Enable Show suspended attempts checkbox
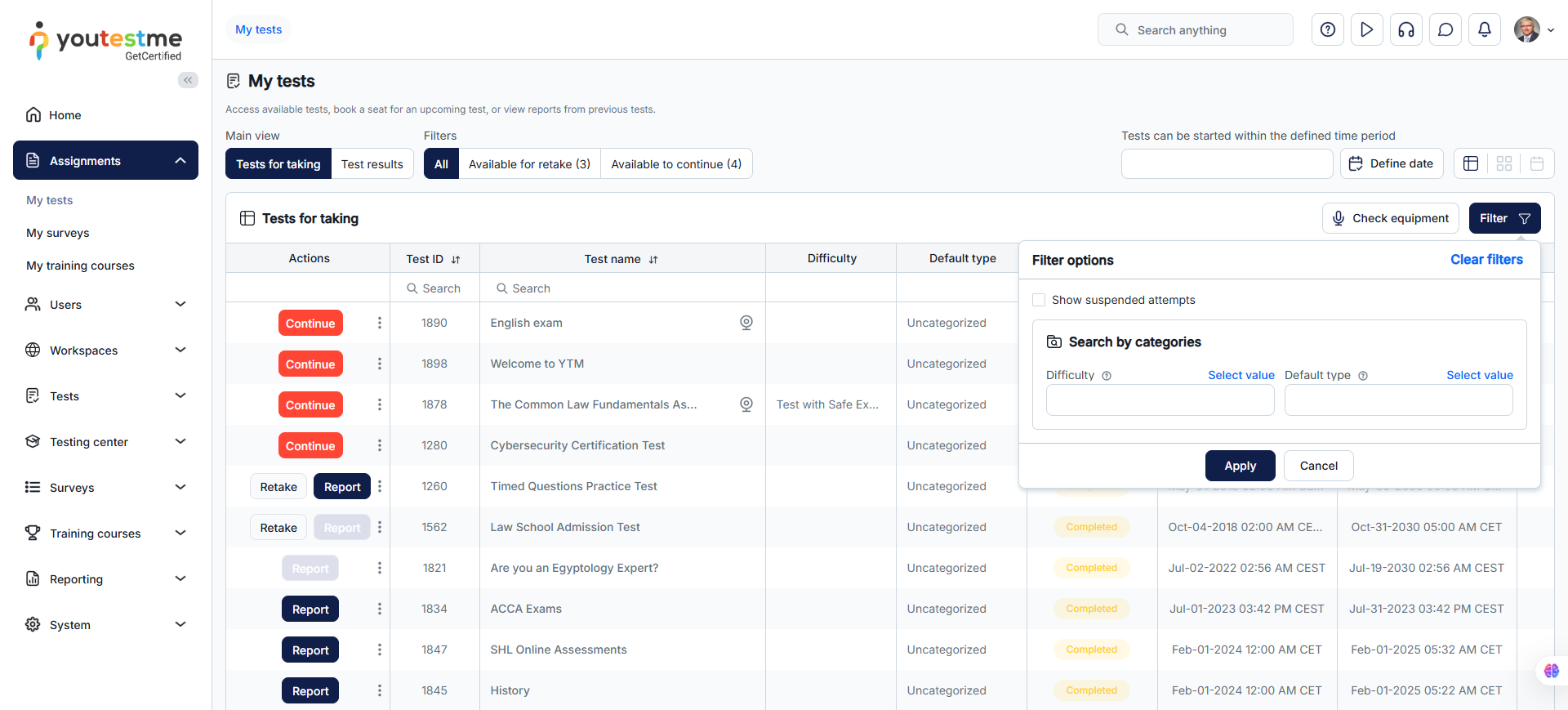1568x710 pixels. pos(1039,300)
